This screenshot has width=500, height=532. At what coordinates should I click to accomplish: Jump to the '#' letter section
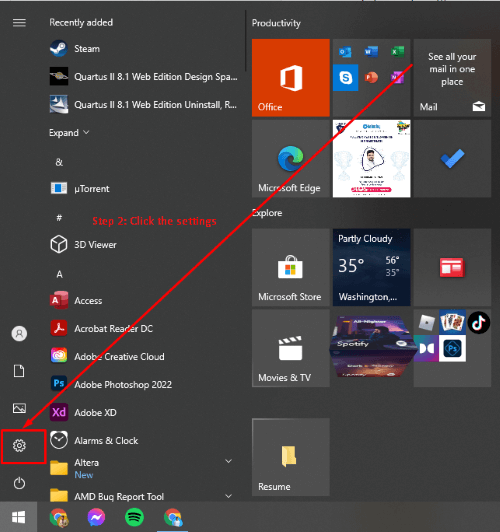point(59,217)
